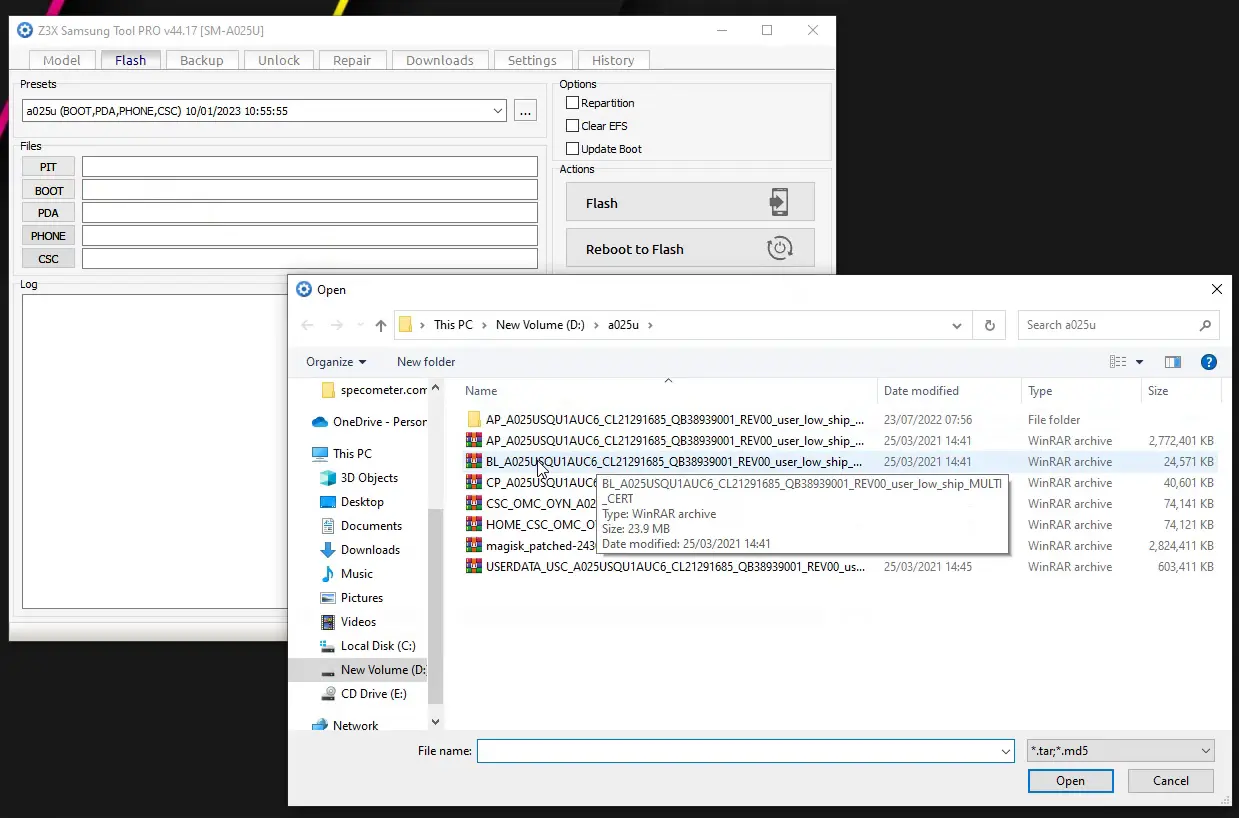Click the WinRAR icon beside magisk_patched file

(474, 546)
